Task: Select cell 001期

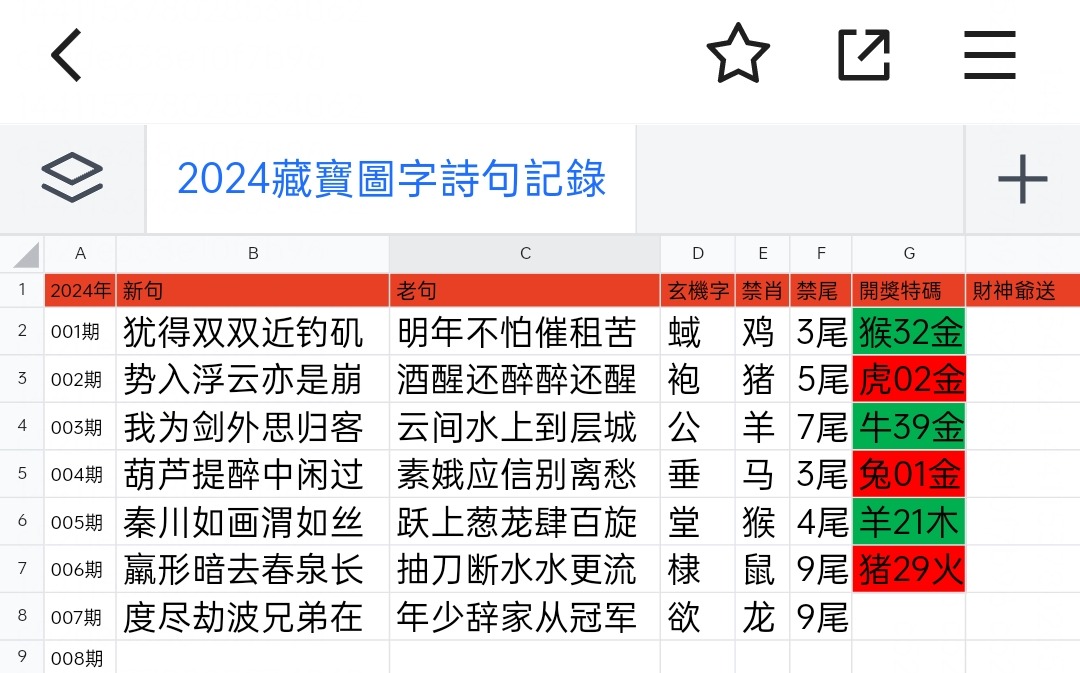Action: point(80,332)
